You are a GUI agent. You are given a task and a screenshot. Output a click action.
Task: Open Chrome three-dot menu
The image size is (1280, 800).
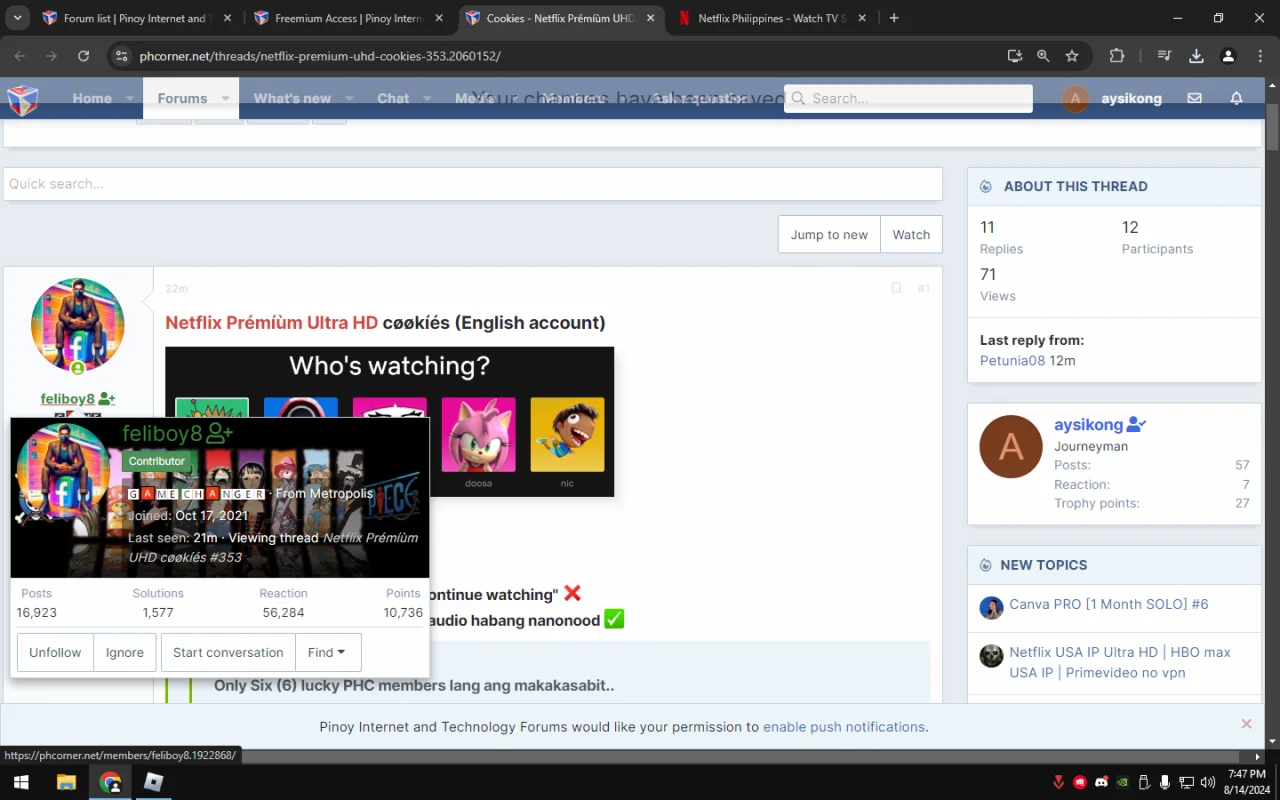[x=1260, y=56]
